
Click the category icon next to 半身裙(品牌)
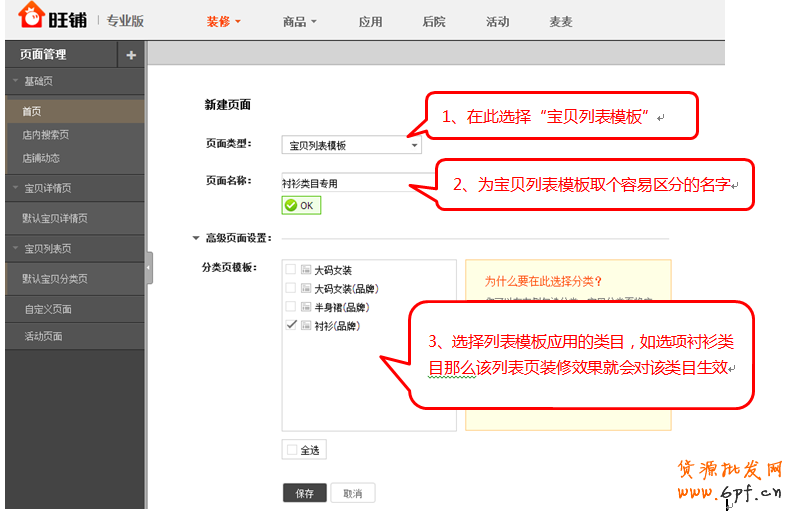[306, 307]
